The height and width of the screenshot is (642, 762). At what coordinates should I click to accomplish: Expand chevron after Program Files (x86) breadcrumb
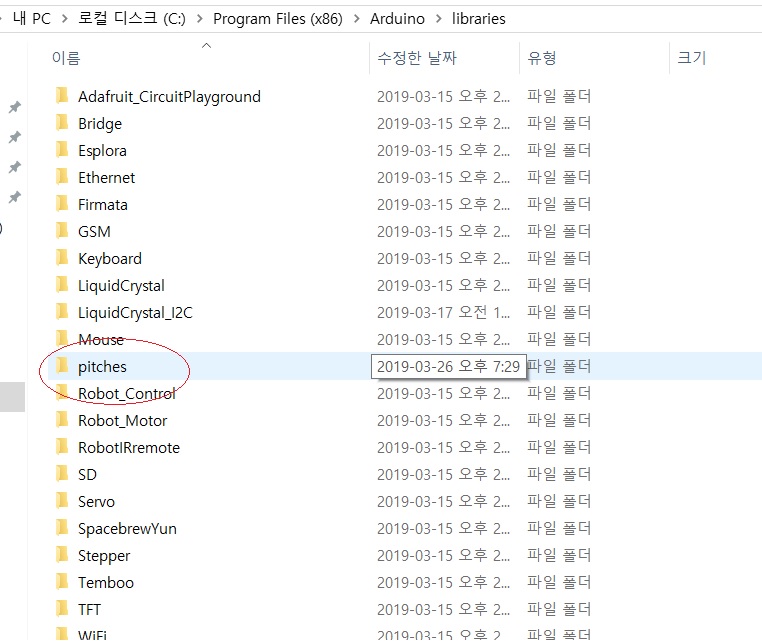coord(357,19)
